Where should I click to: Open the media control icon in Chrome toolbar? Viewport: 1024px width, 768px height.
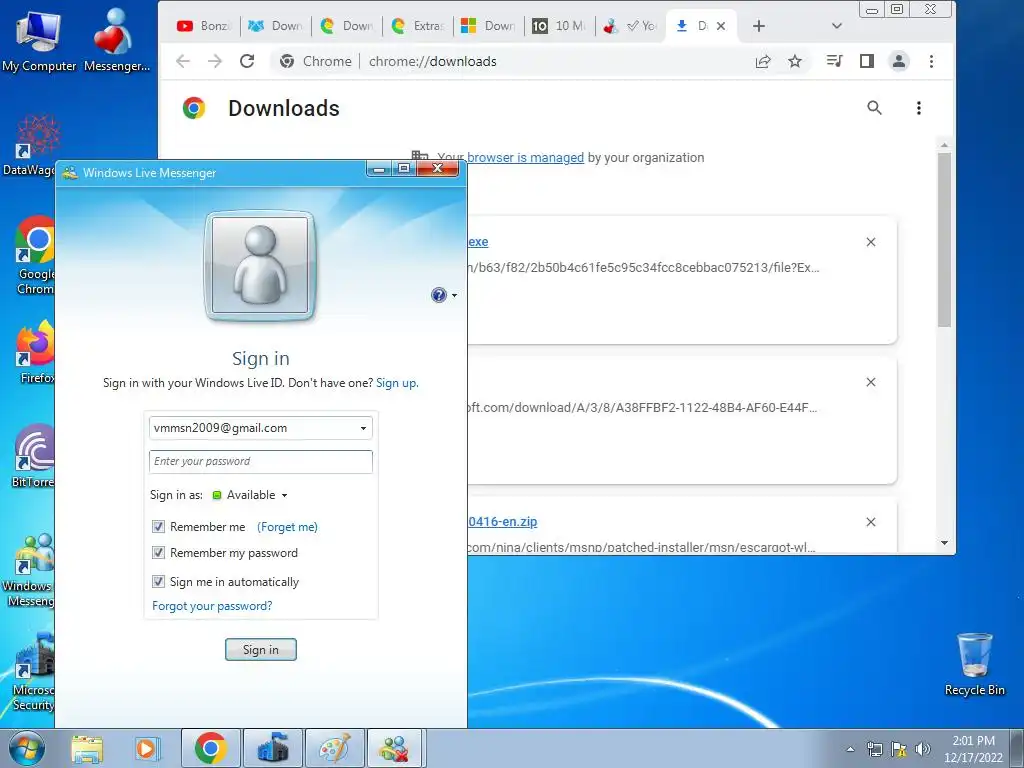coord(834,61)
